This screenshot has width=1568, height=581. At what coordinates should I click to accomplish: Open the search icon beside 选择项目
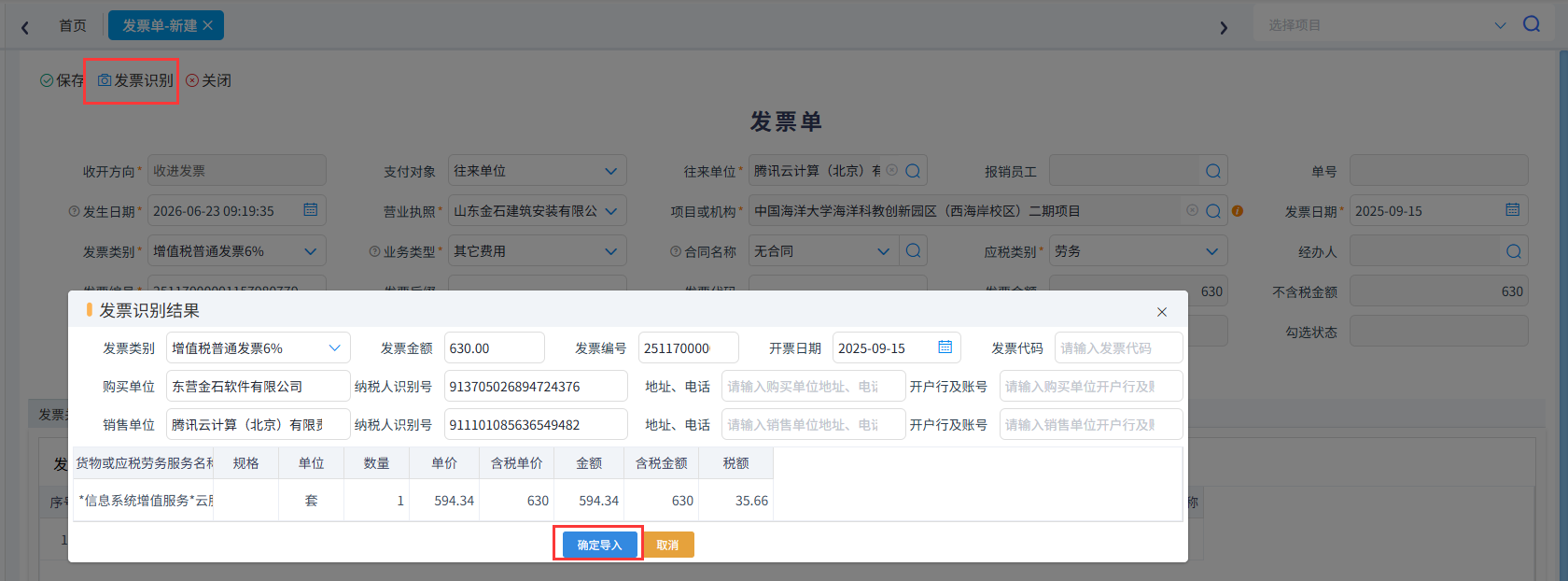pos(1532,24)
